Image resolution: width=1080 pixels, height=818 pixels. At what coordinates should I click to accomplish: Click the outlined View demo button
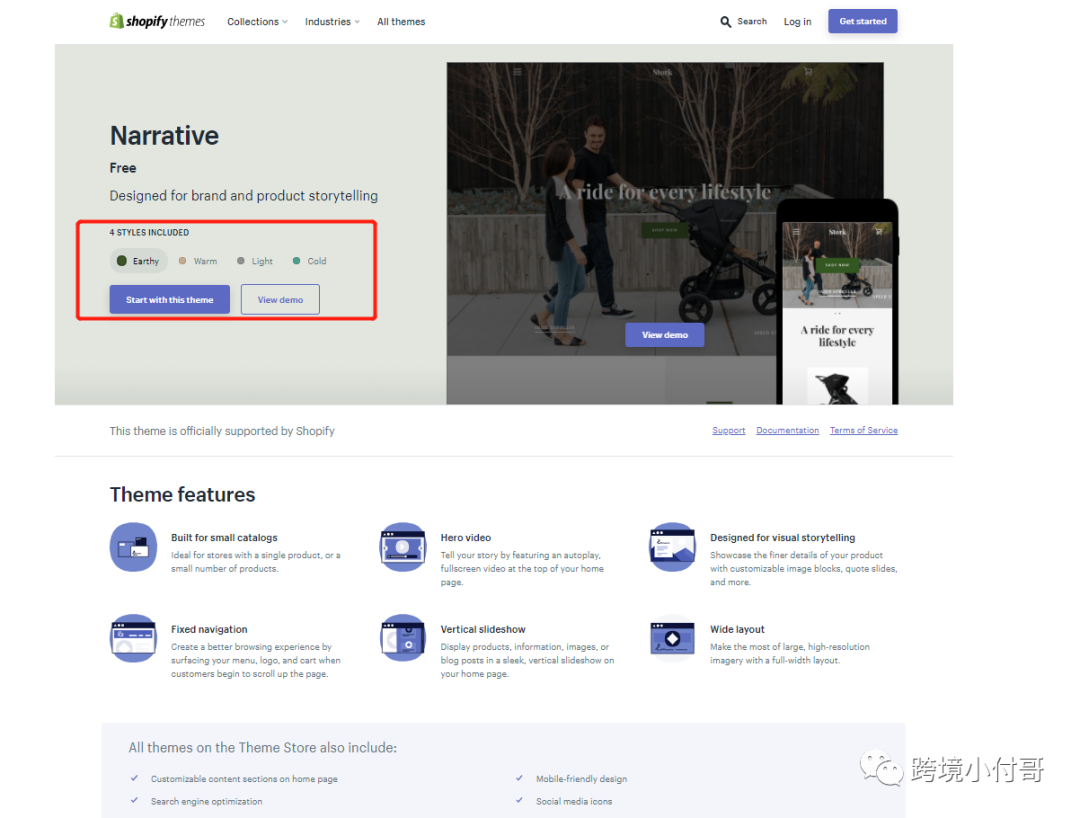tap(280, 300)
